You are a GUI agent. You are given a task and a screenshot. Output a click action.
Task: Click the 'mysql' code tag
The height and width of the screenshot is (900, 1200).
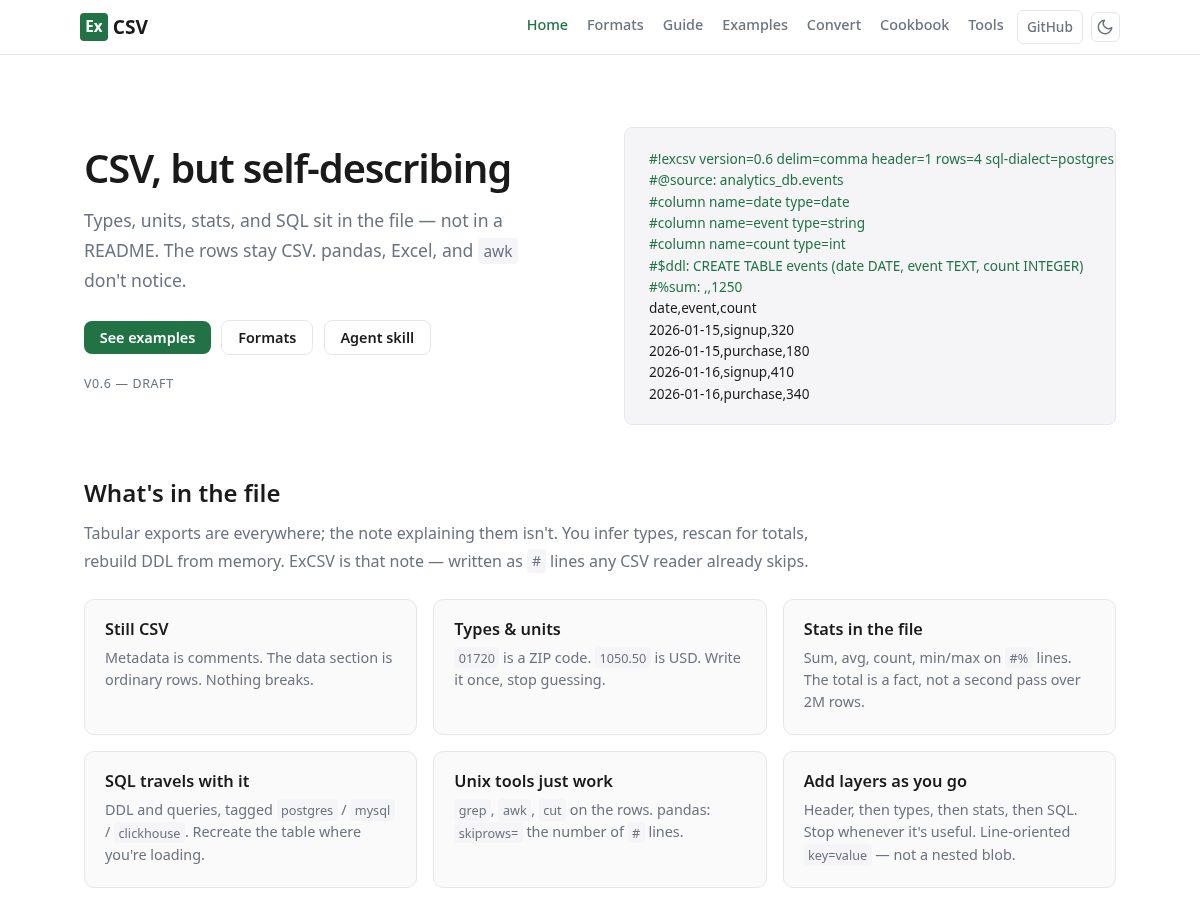click(x=373, y=811)
